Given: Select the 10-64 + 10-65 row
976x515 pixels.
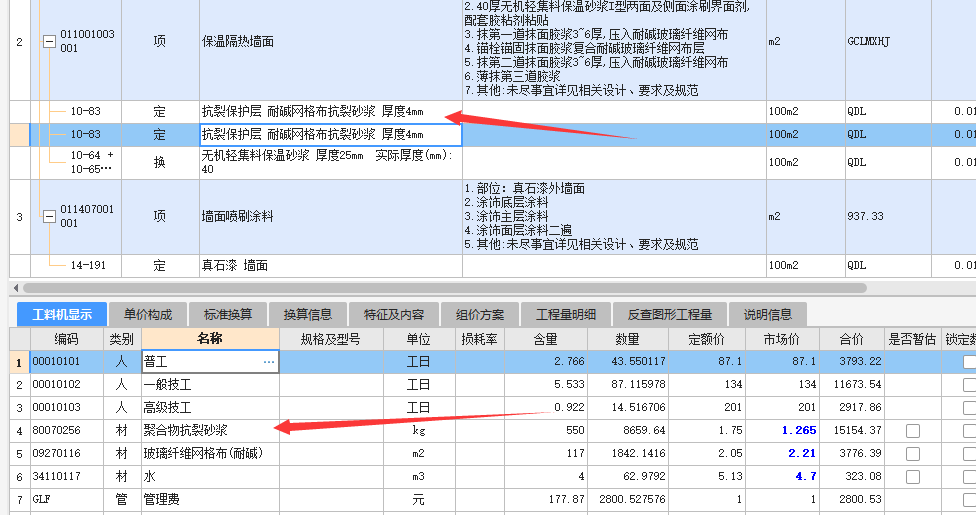Looking at the screenshot, I should pos(492,163).
